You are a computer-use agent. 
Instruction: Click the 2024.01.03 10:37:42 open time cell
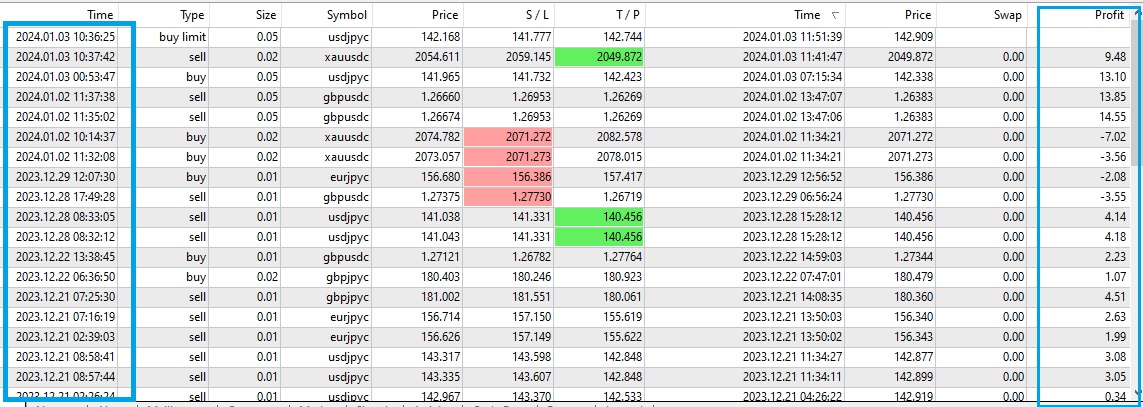pyautogui.click(x=65, y=57)
